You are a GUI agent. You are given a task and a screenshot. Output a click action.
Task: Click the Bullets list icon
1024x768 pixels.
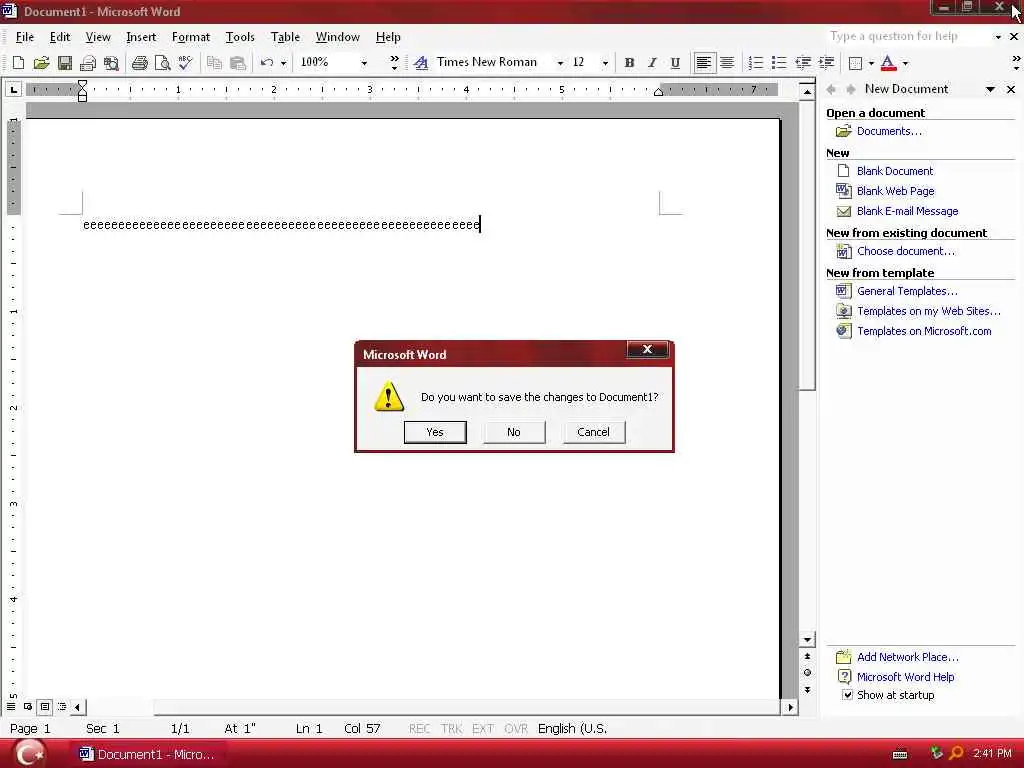click(778, 63)
